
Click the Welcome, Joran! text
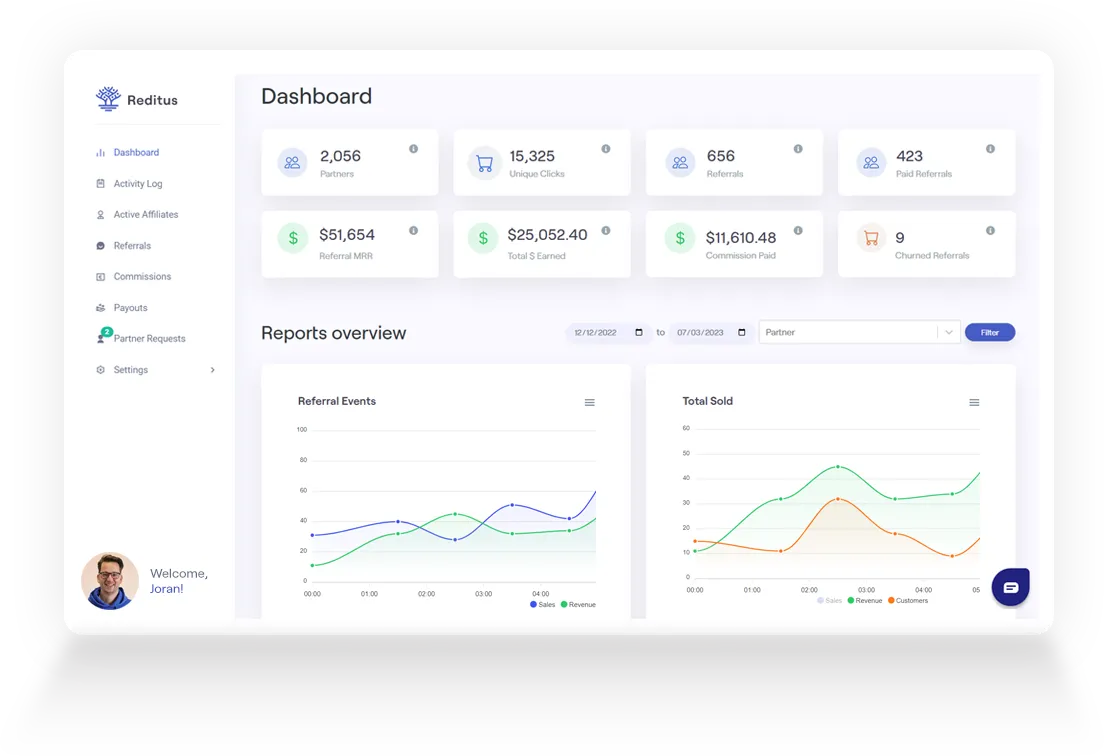179,581
